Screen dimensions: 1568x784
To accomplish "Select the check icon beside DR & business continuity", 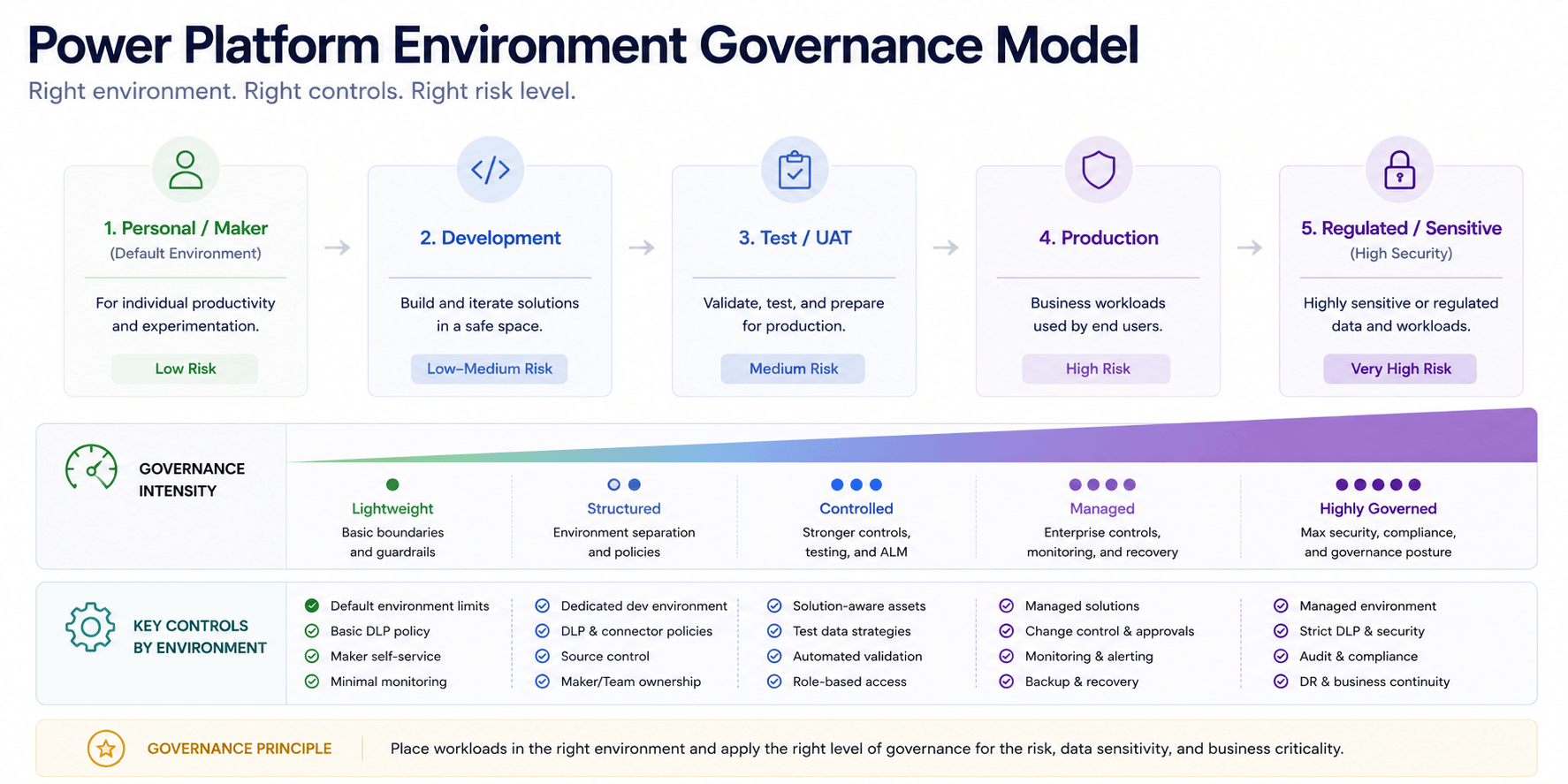I will (x=1281, y=681).
